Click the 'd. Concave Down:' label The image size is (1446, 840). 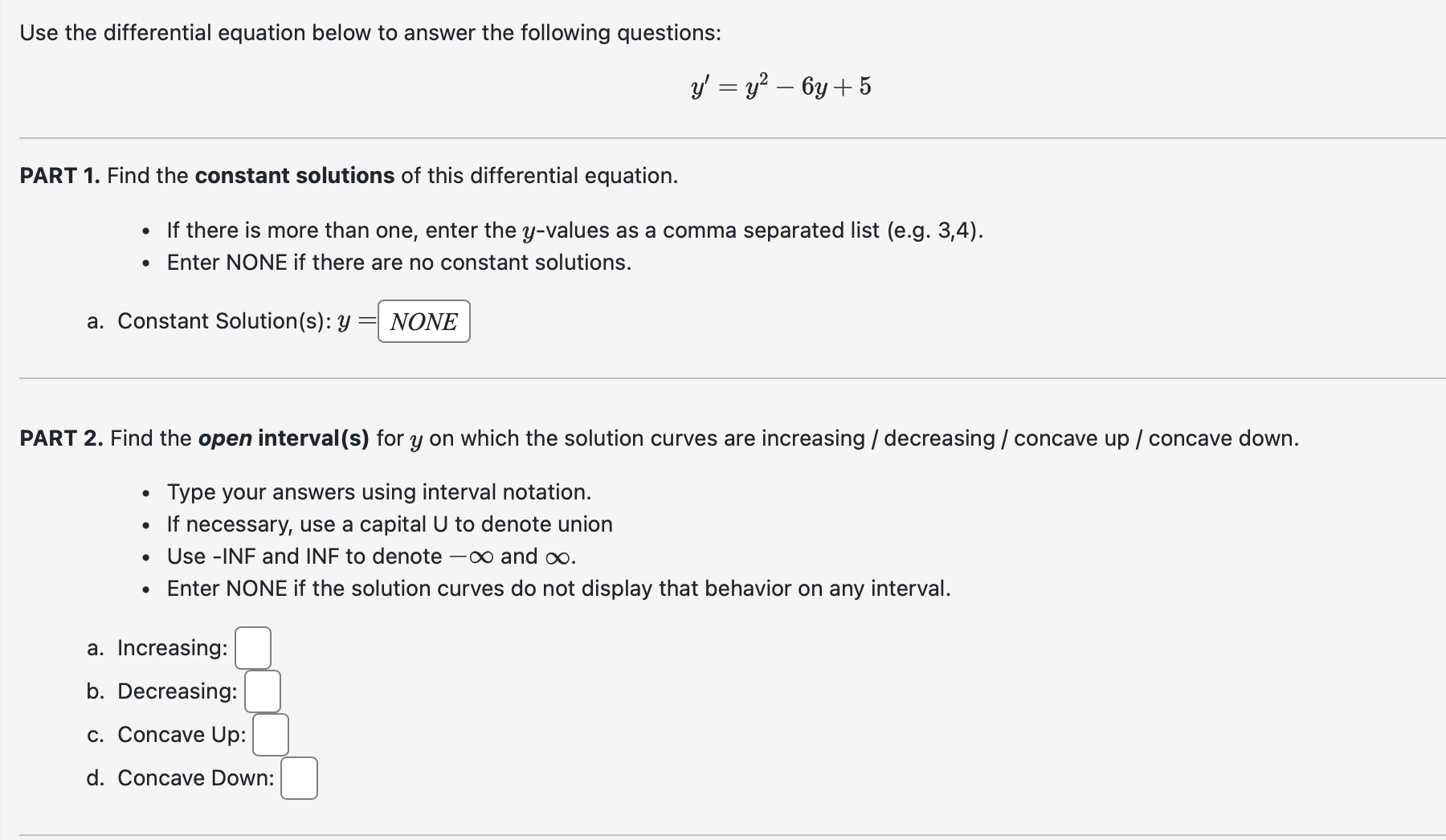pos(180,777)
